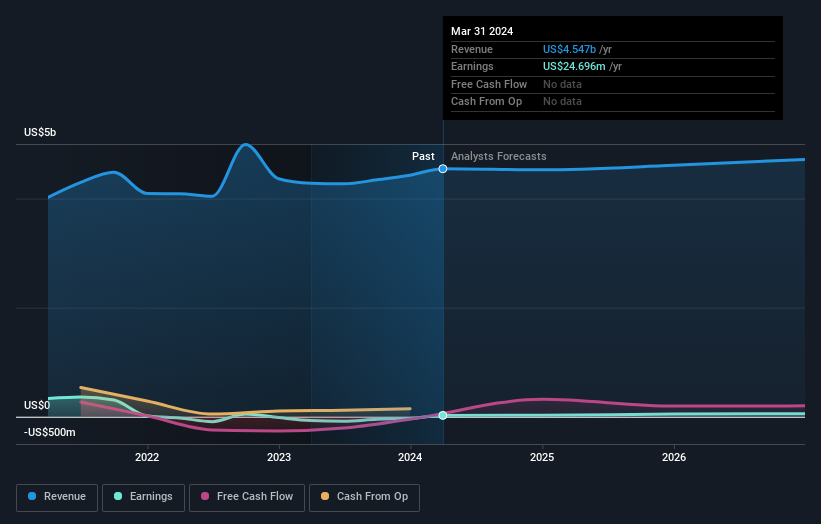Click the tooltip date 'Mar 31 2024'
Image resolution: width=821 pixels, height=524 pixels.
point(482,31)
